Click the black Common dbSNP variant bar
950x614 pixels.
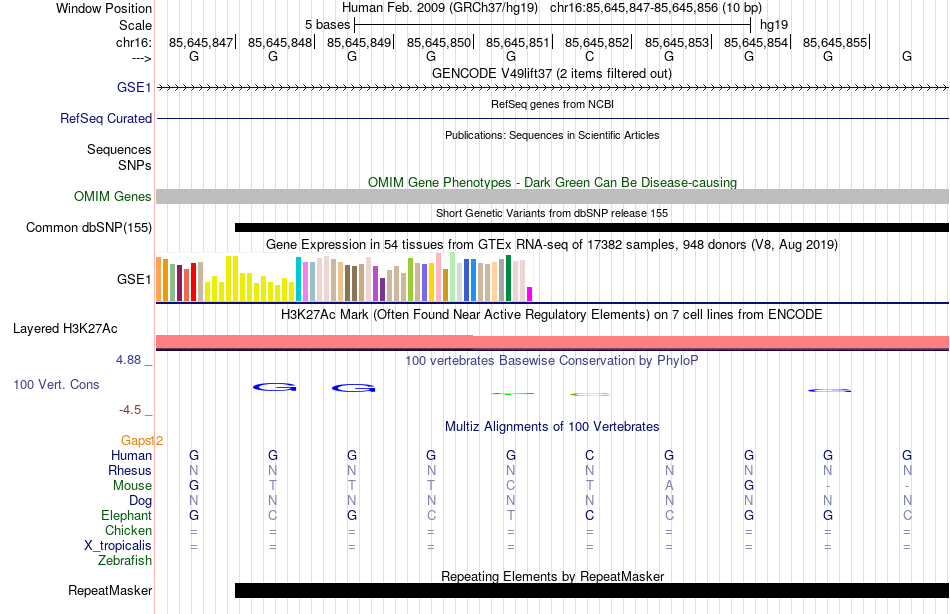pyautogui.click(x=592, y=227)
